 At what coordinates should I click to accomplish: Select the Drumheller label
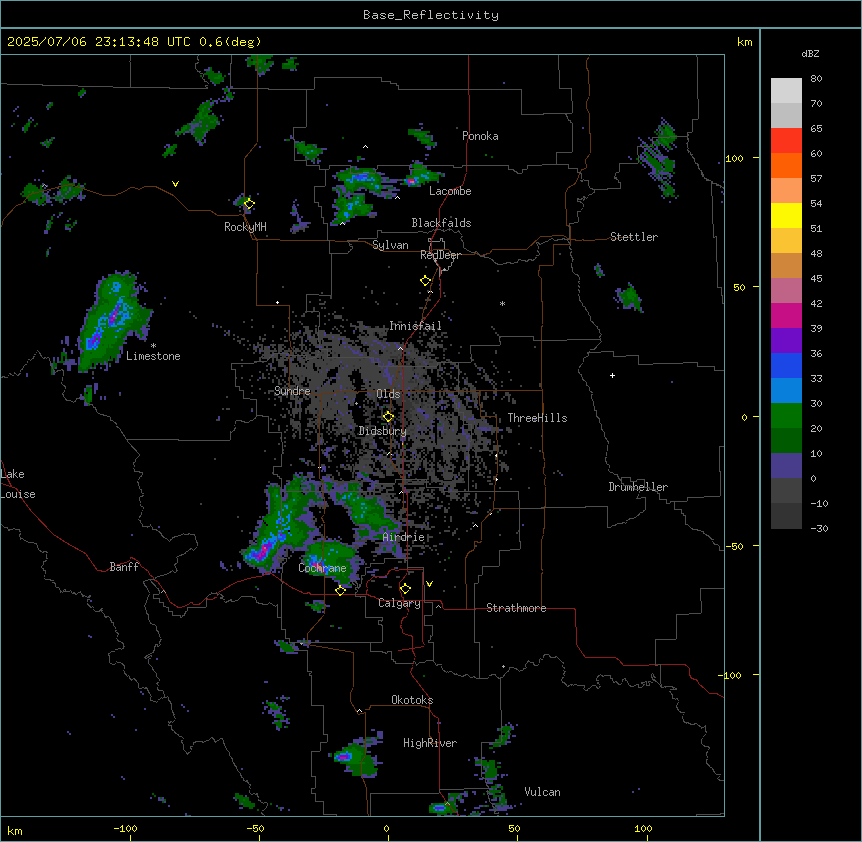click(638, 487)
